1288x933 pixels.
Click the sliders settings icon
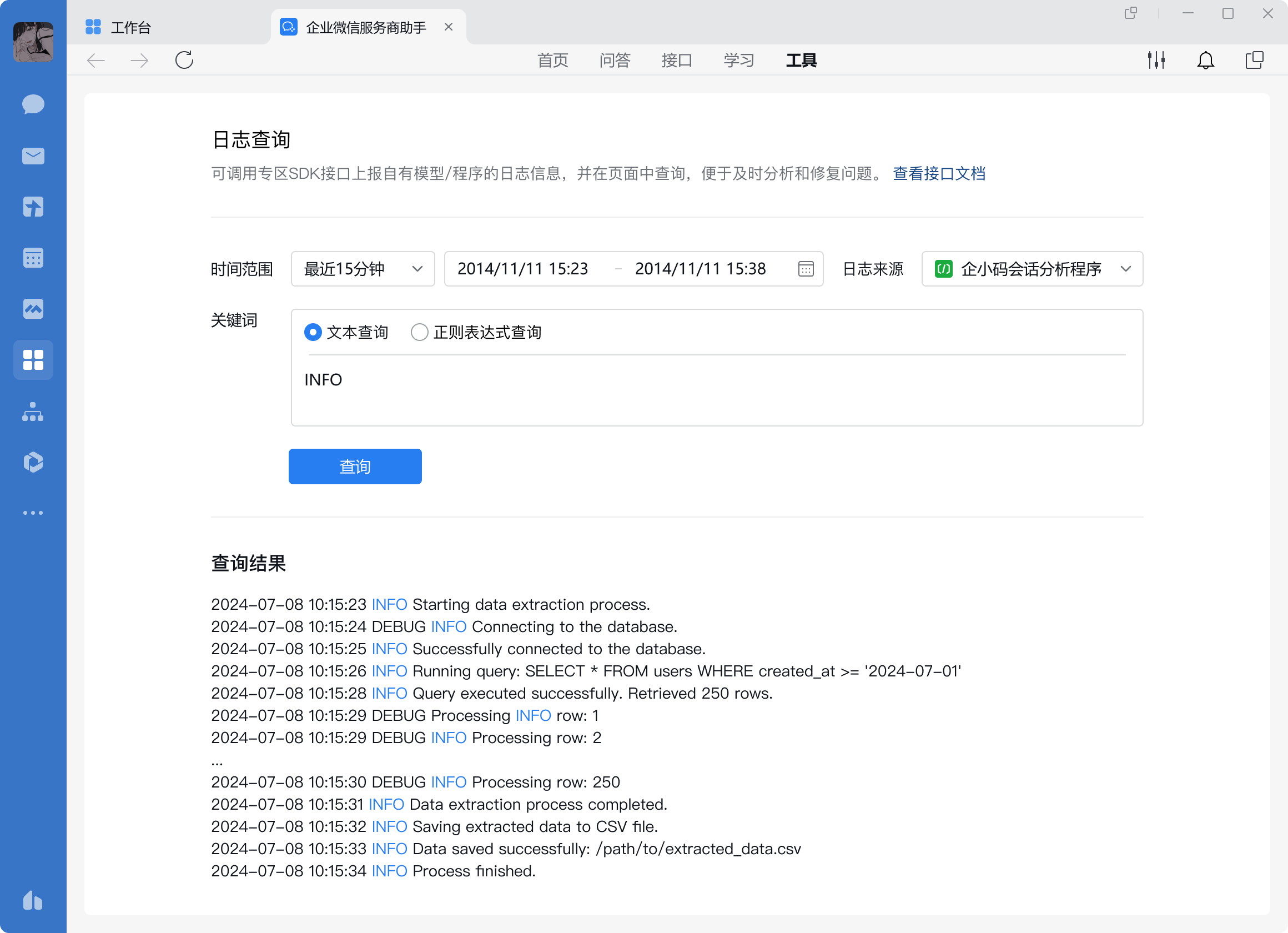1156,60
